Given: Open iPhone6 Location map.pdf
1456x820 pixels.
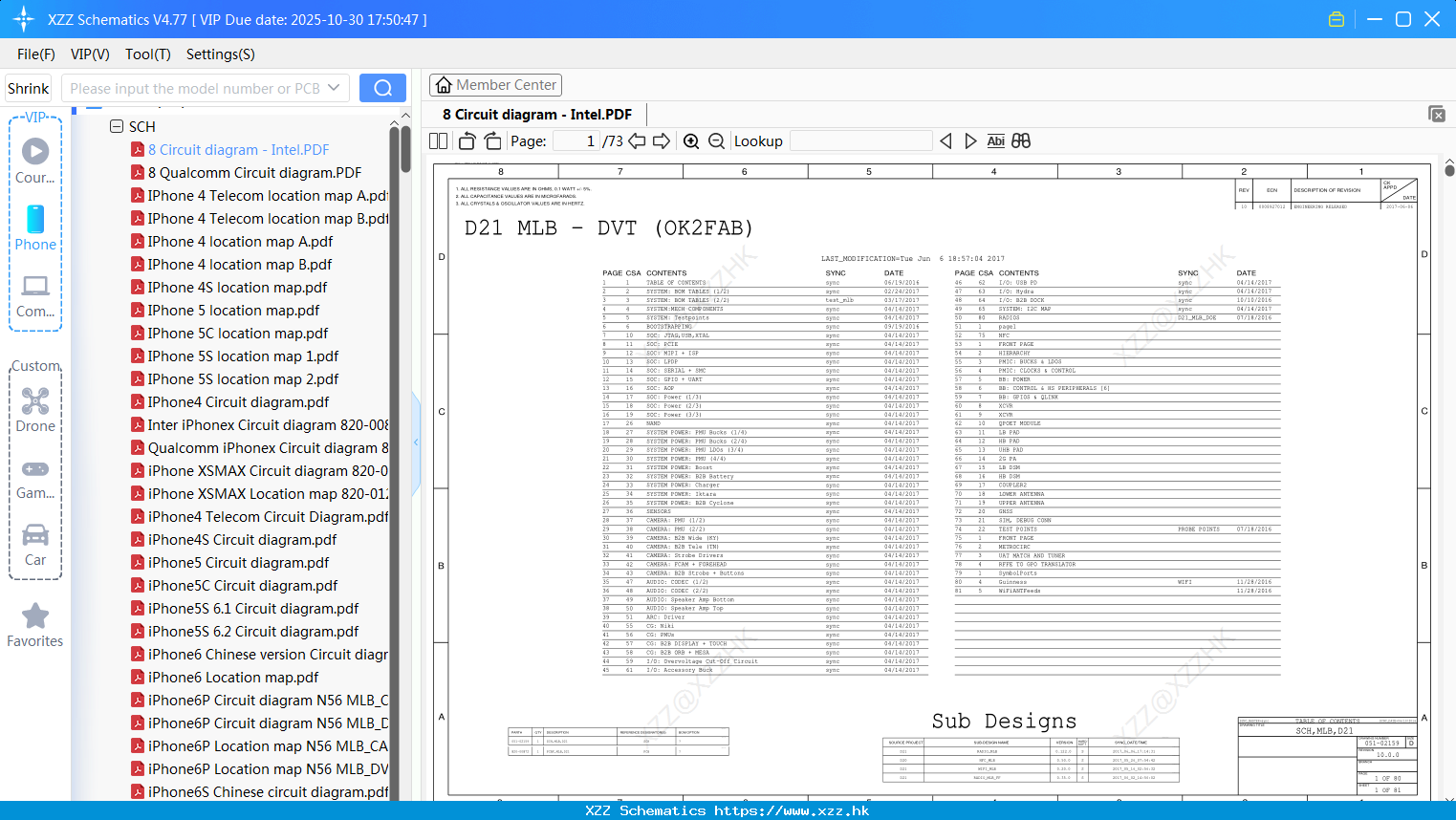Looking at the screenshot, I should point(233,678).
